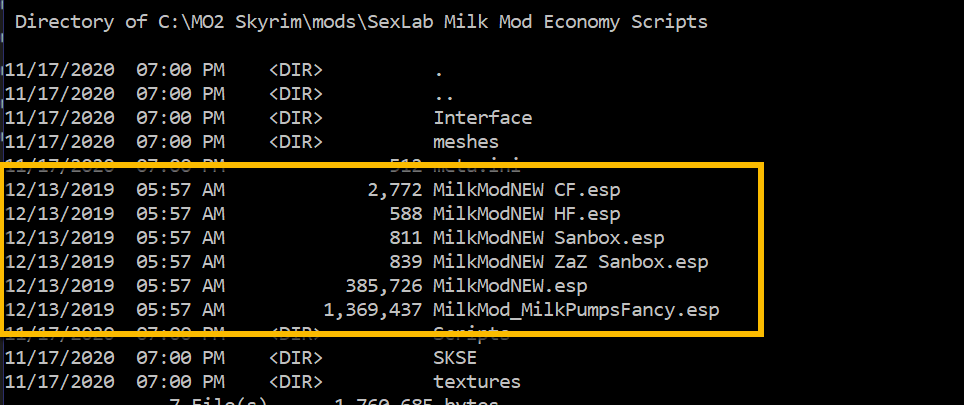Select the meshes directory name

[x=466, y=142]
